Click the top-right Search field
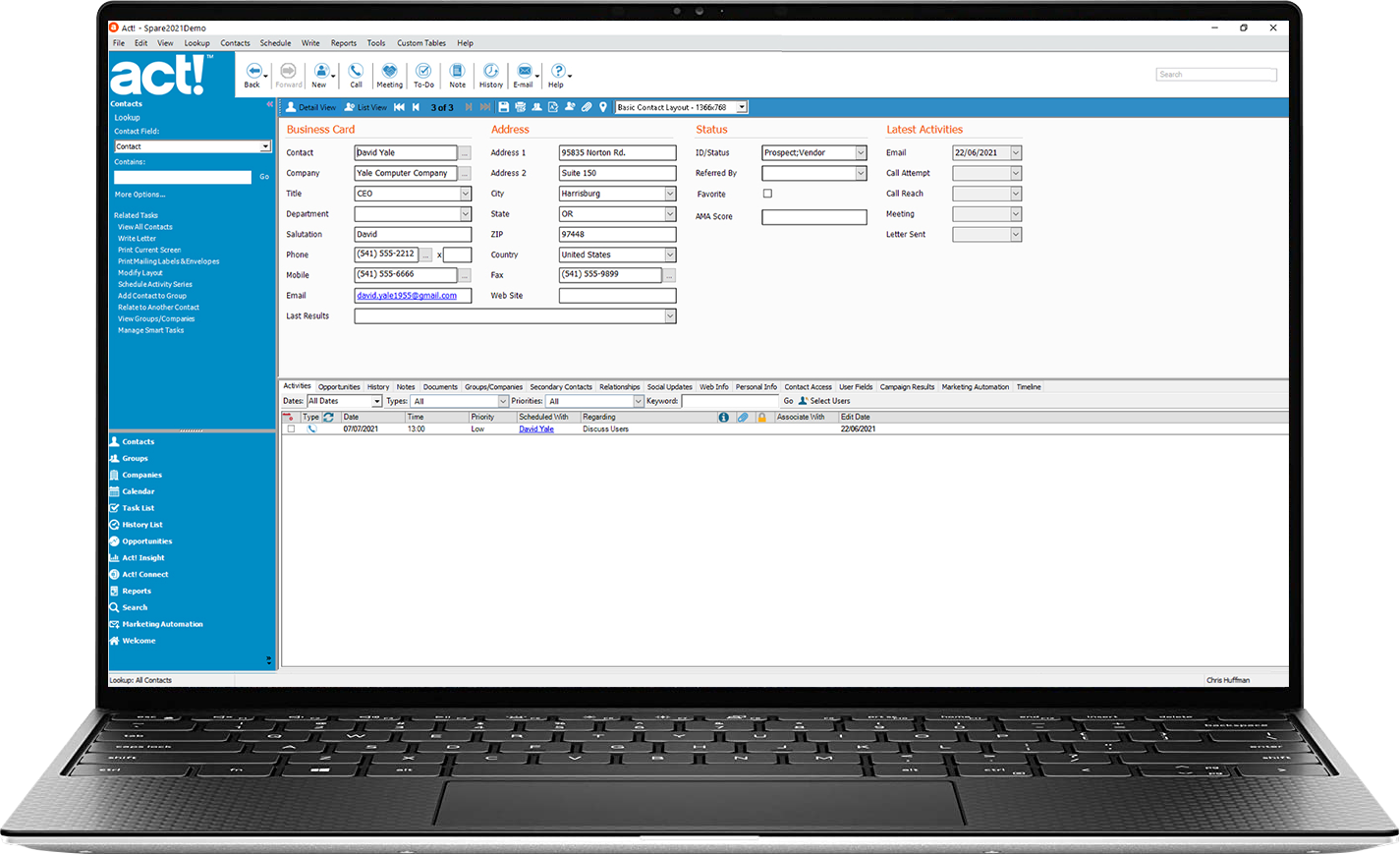Screen dimensions: 1400x854 pyautogui.click(x=1216, y=75)
